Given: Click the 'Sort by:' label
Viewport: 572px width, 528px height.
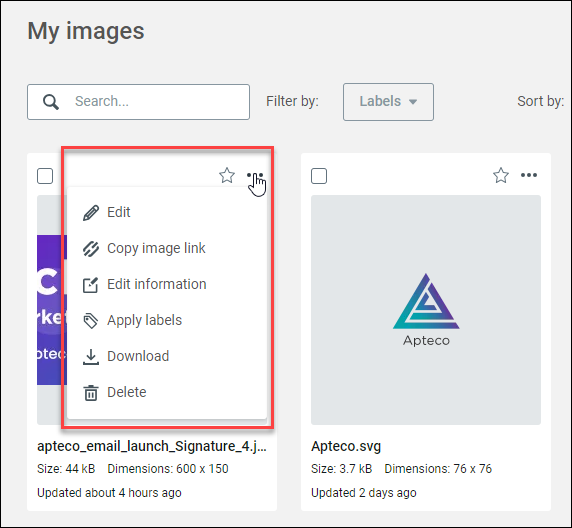Looking at the screenshot, I should point(541,101).
